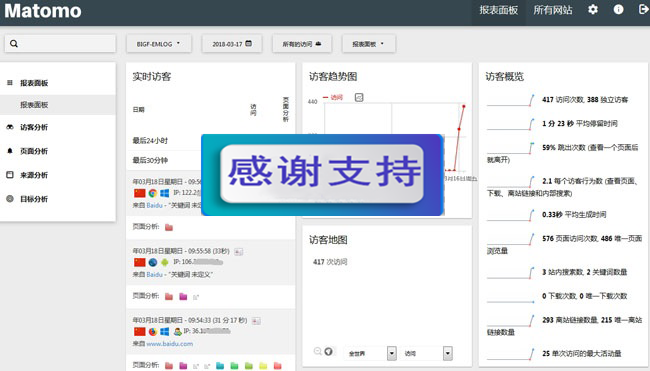650x371 pixels.
Task: Go to 报表面板 in the top navigation
Action: [x=499, y=10]
